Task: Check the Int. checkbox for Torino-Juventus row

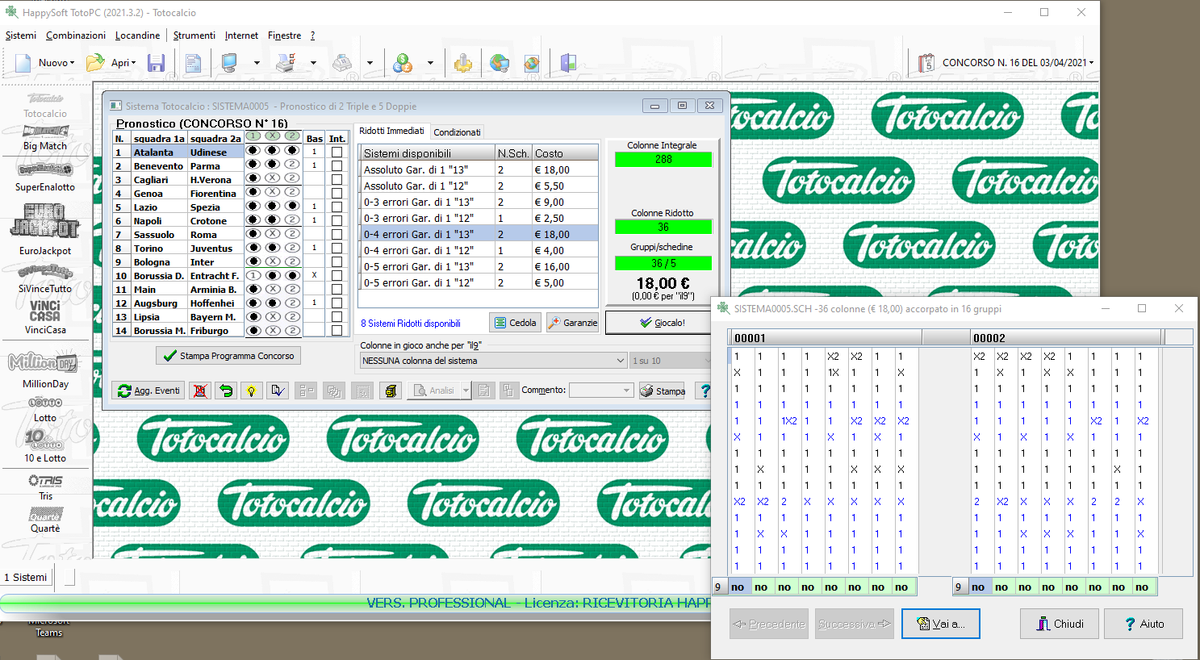Action: pyautogui.click(x=337, y=248)
